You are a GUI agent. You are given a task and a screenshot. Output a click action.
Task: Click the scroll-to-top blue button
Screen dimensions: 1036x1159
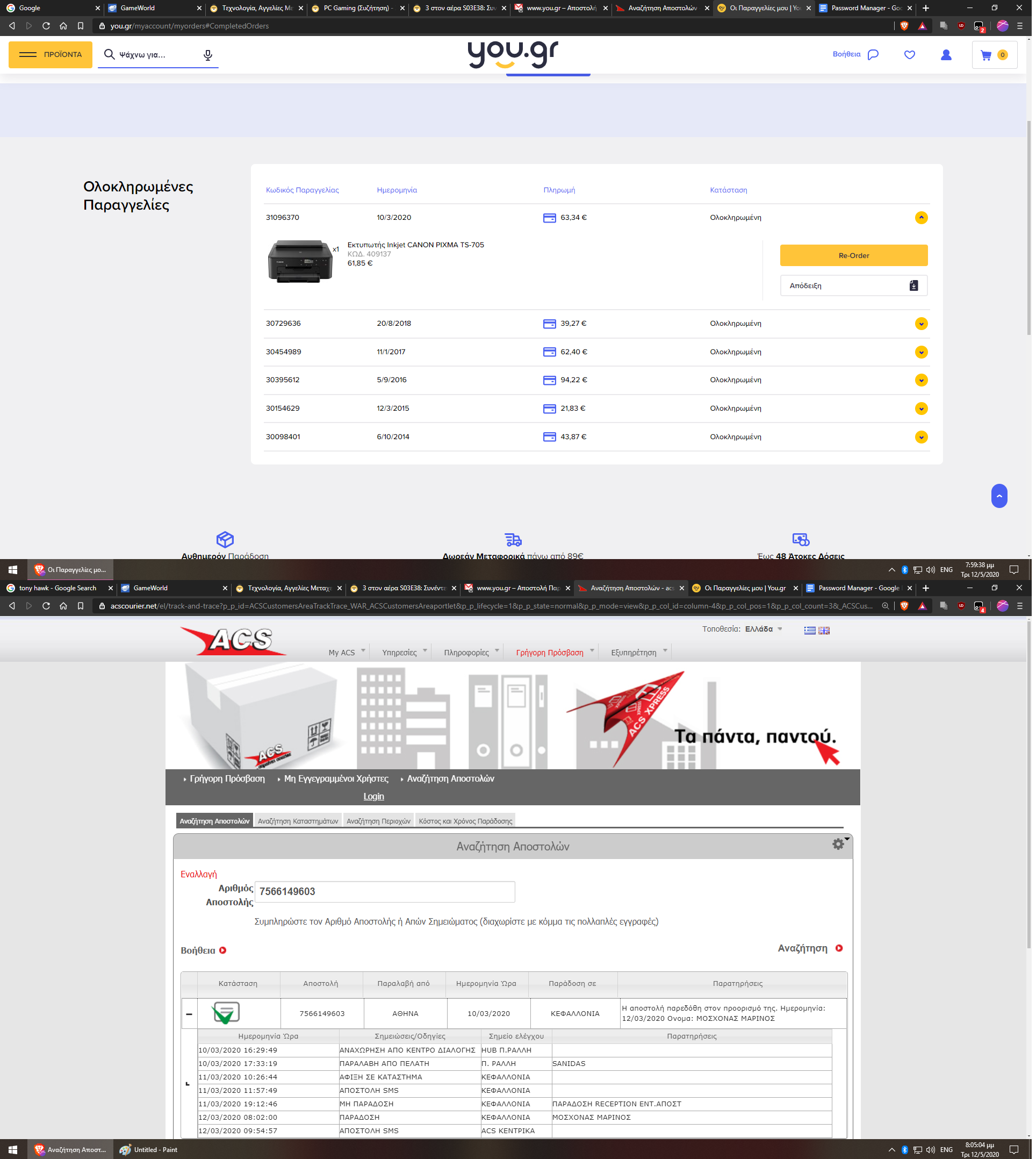tap(999, 496)
